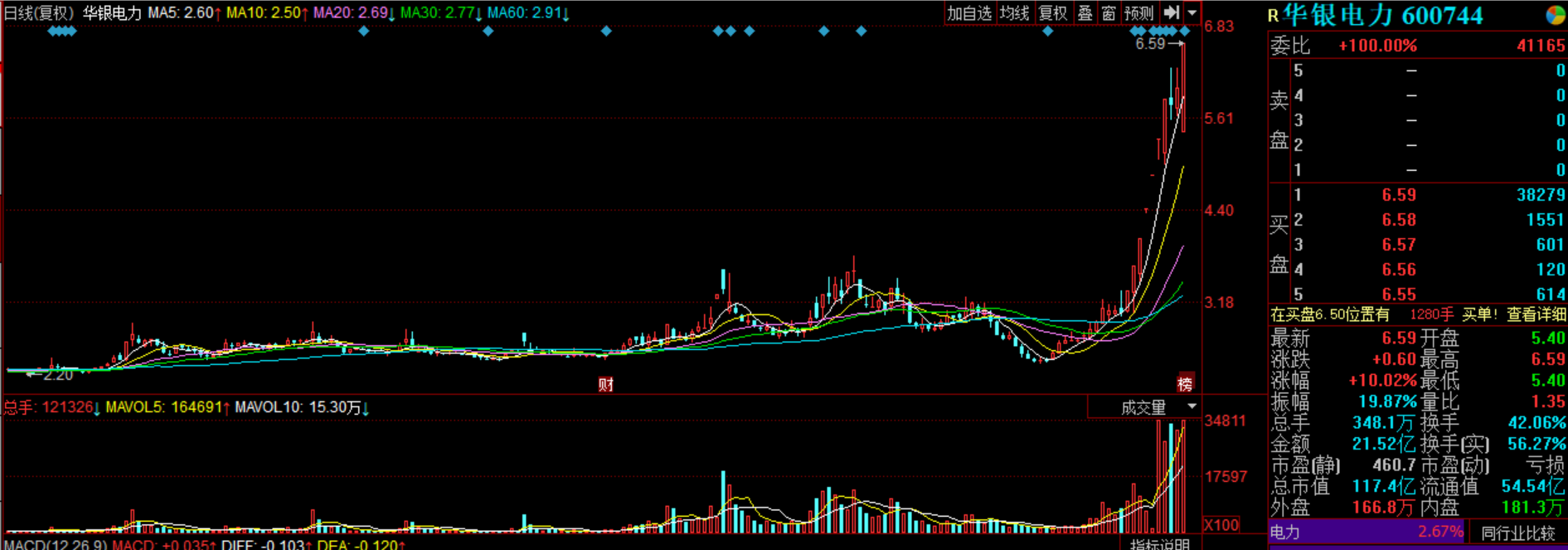Screen dimensions: 1568x550
Task: Click the 内盘 181.3万 value
Action: 1534,507
